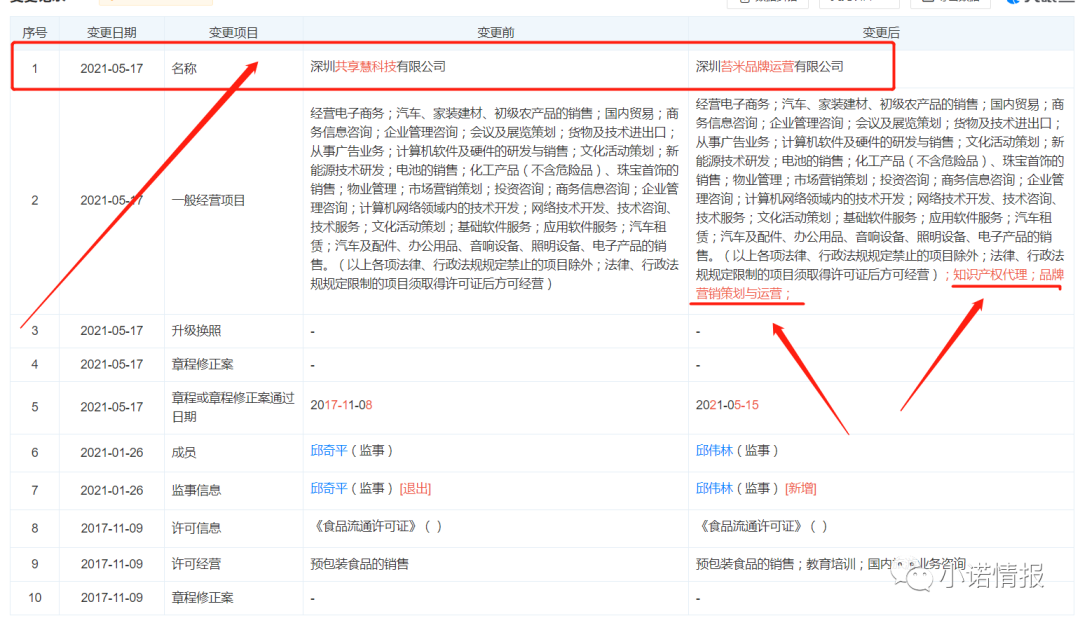The height and width of the screenshot is (623, 1080).
Task: Select the date 2021-05-15
Action: 727,405
